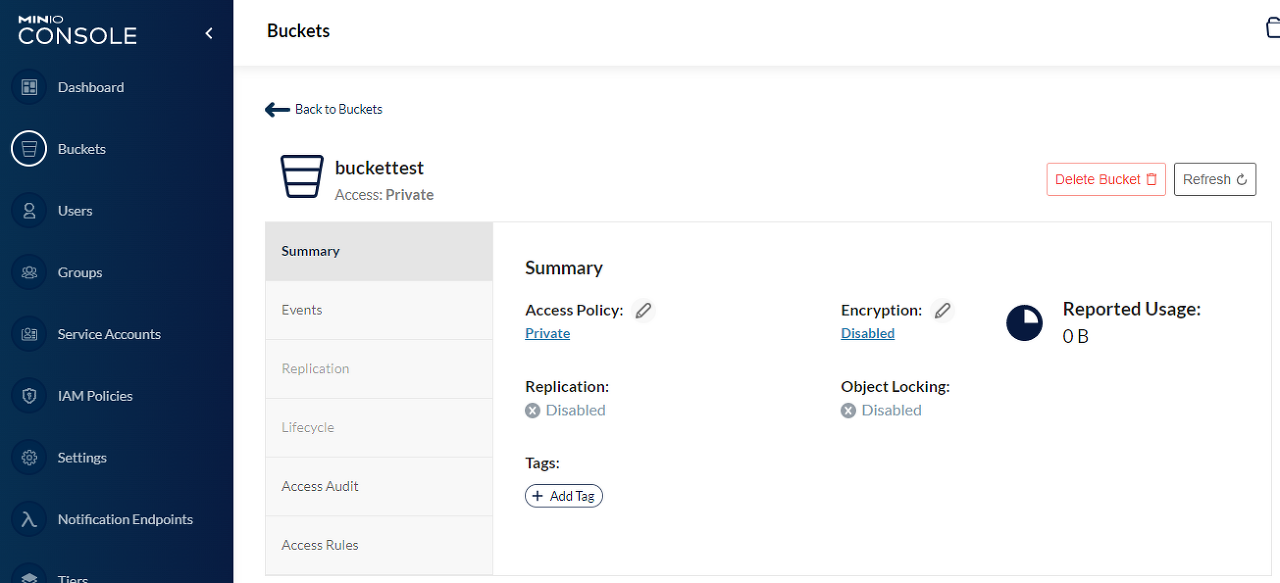Click the Buckets page heading
The height and width of the screenshot is (583, 1280).
(x=298, y=31)
